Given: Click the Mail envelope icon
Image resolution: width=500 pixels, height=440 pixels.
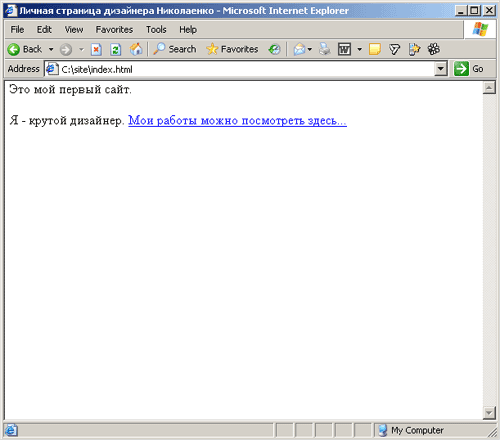Looking at the screenshot, I should [x=299, y=49].
